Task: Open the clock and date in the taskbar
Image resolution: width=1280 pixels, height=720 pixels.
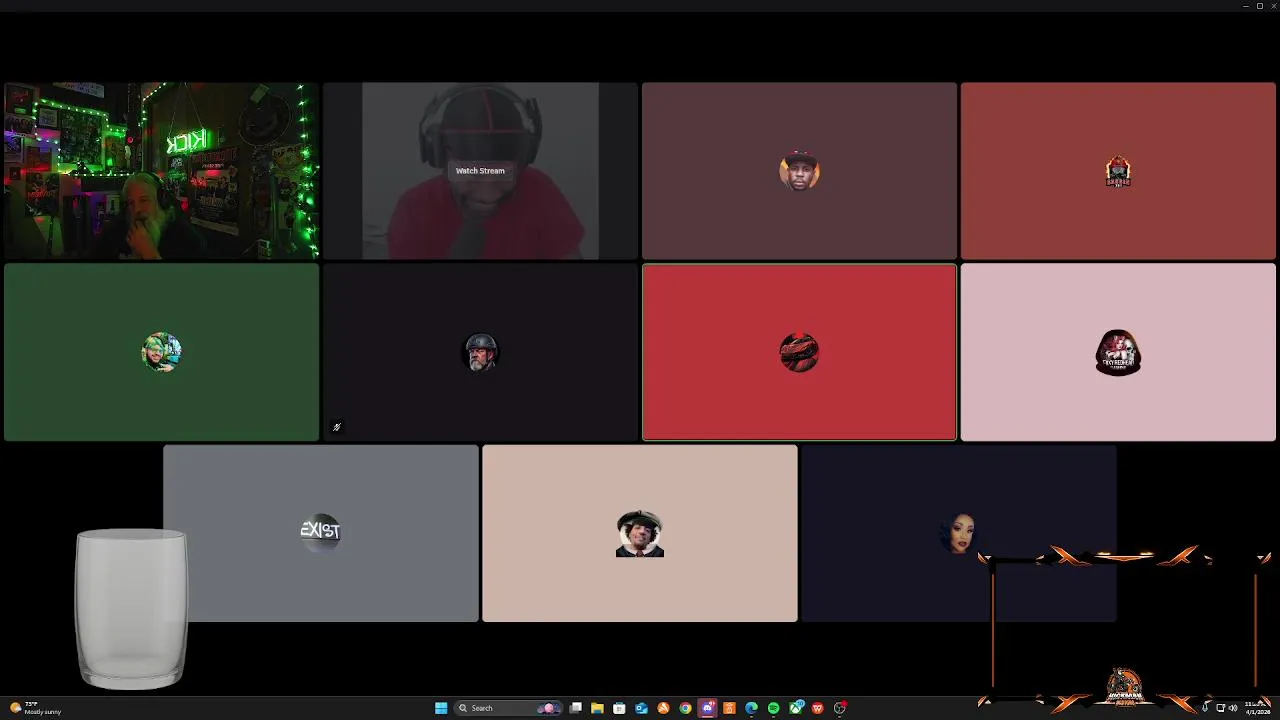Action: click(x=1258, y=708)
